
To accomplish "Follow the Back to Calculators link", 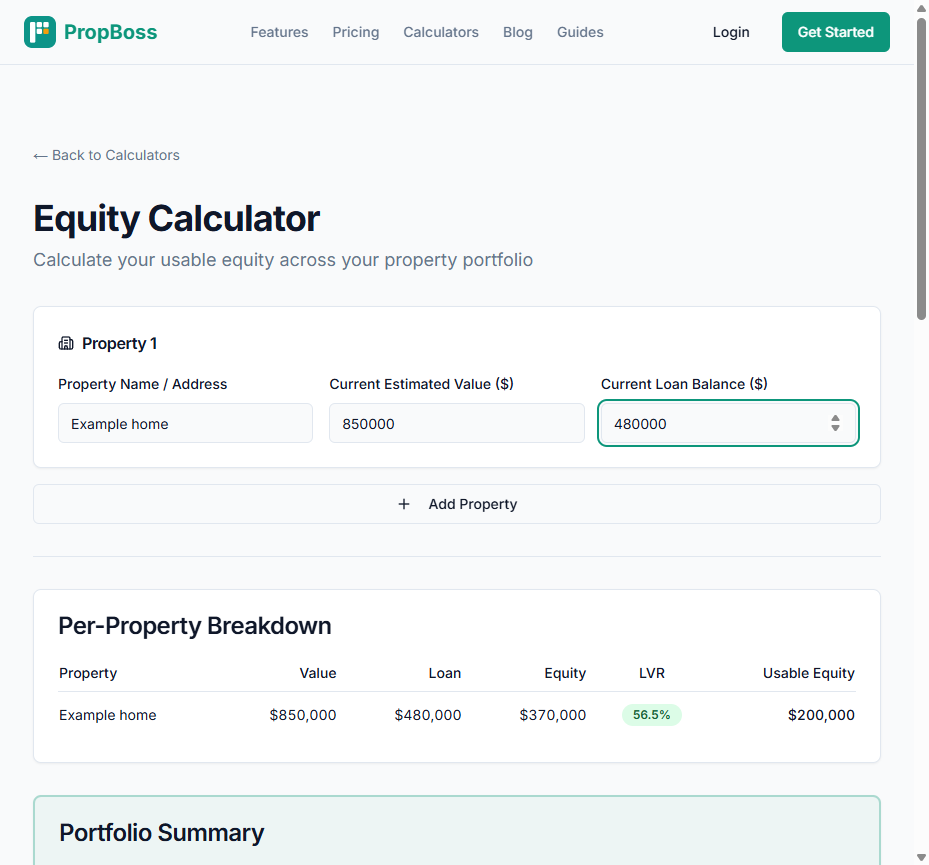I will coord(106,155).
